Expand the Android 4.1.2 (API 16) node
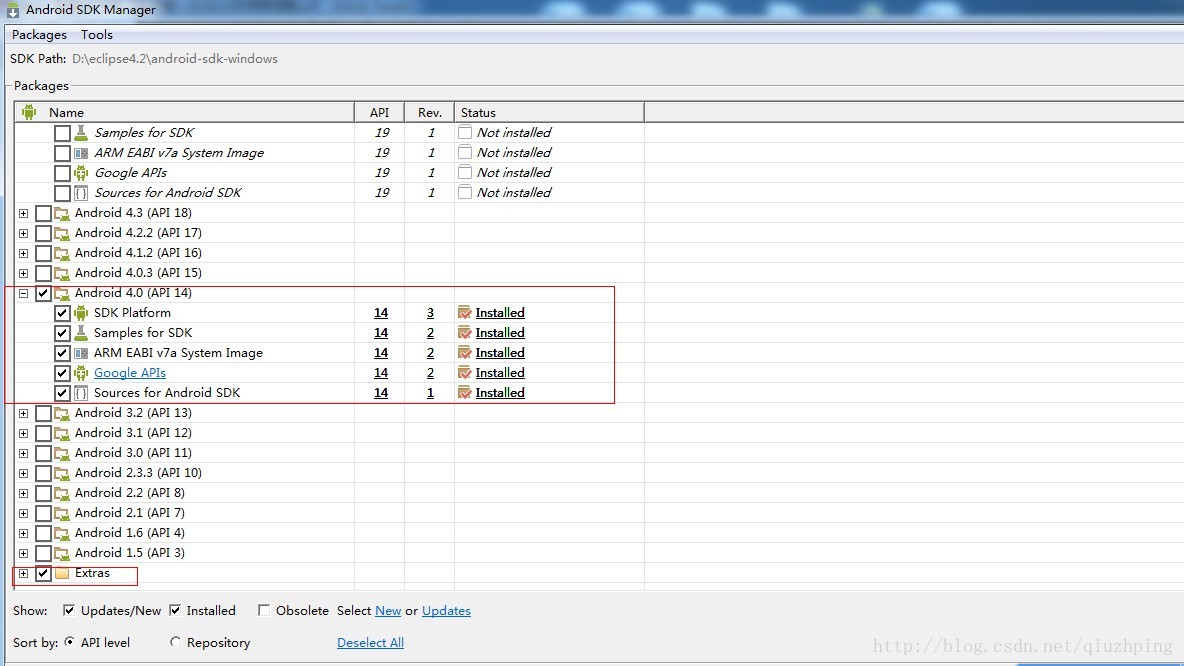Viewport: 1184px width, 666px height. 23,254
